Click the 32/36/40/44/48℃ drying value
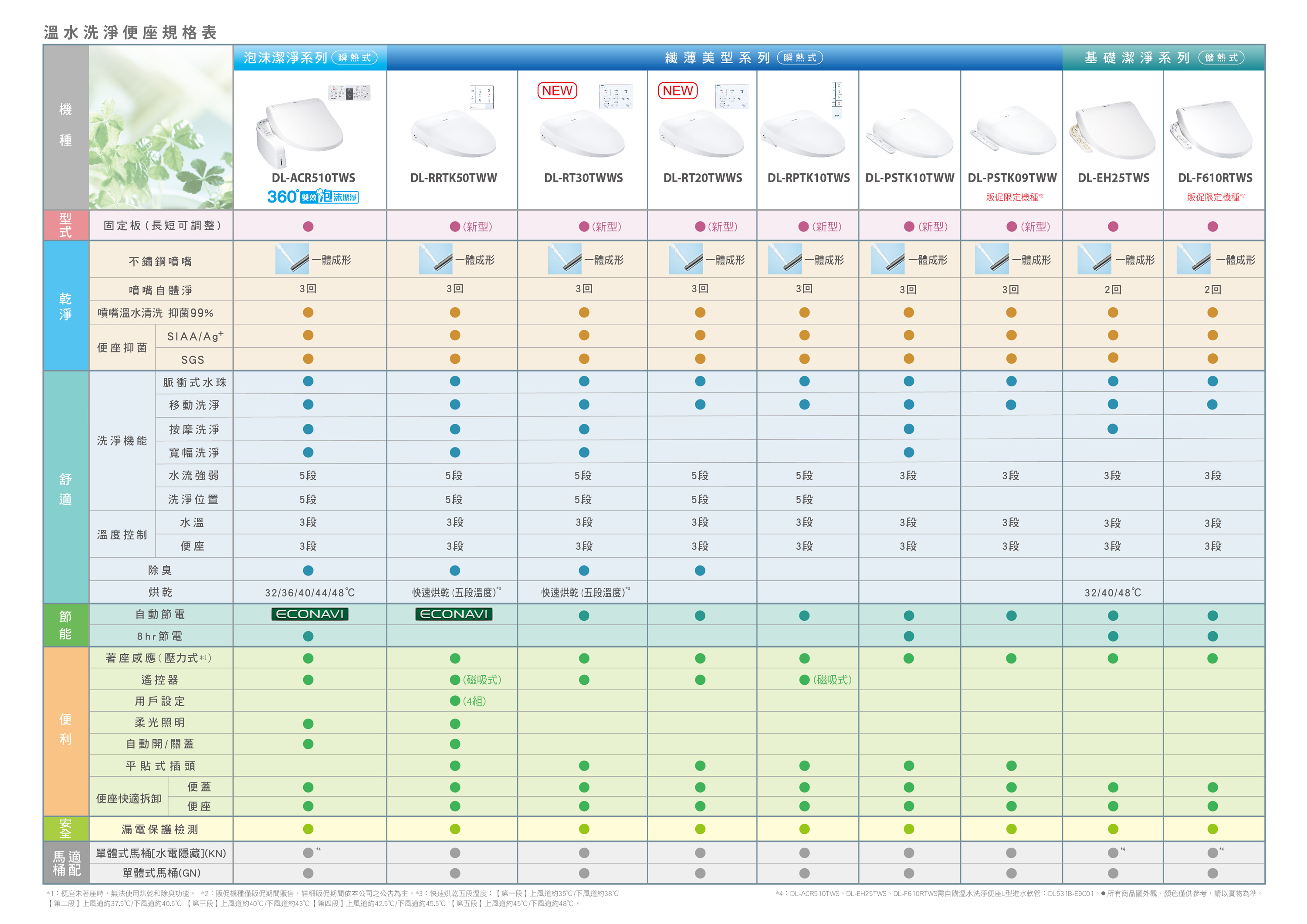The width and height of the screenshot is (1307, 924). [x=310, y=592]
